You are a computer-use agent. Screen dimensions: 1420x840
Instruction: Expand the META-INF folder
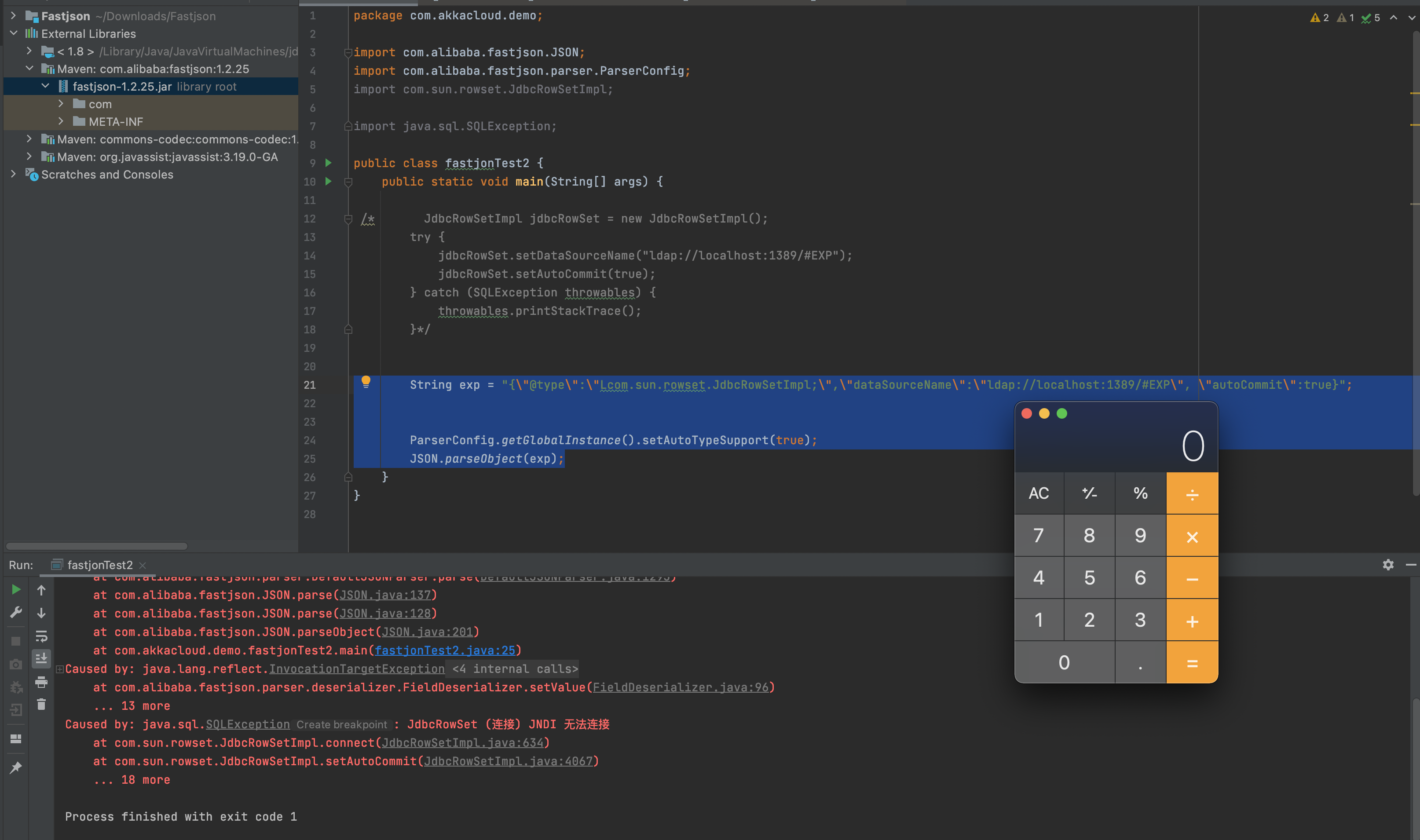[x=61, y=121]
